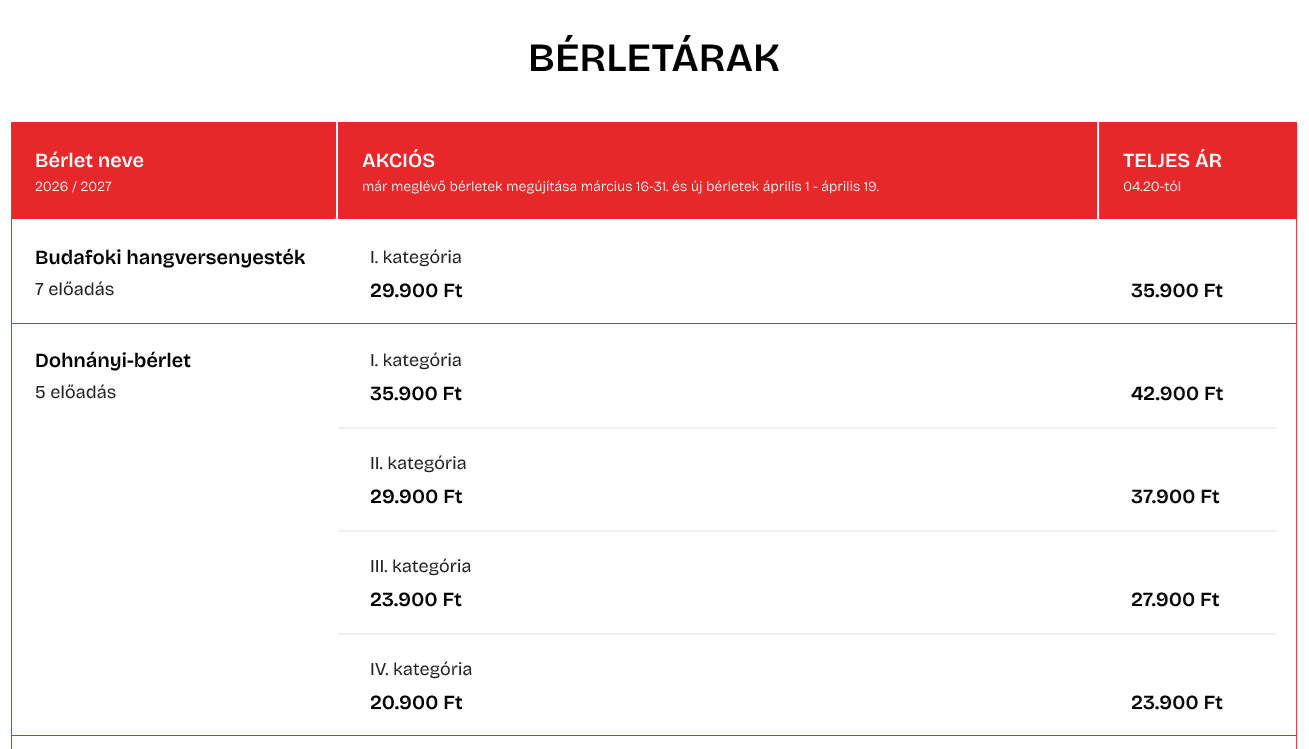The width and height of the screenshot is (1309, 749).
Task: Select the 37.900 Ft full price
Action: tap(1175, 497)
